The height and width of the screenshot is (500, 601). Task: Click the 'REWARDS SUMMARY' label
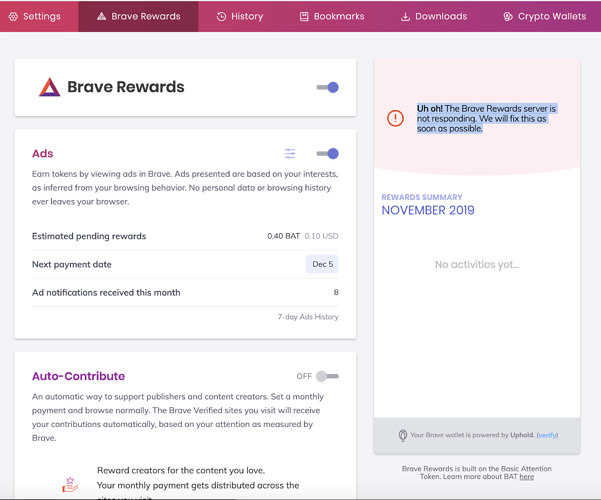(x=422, y=197)
